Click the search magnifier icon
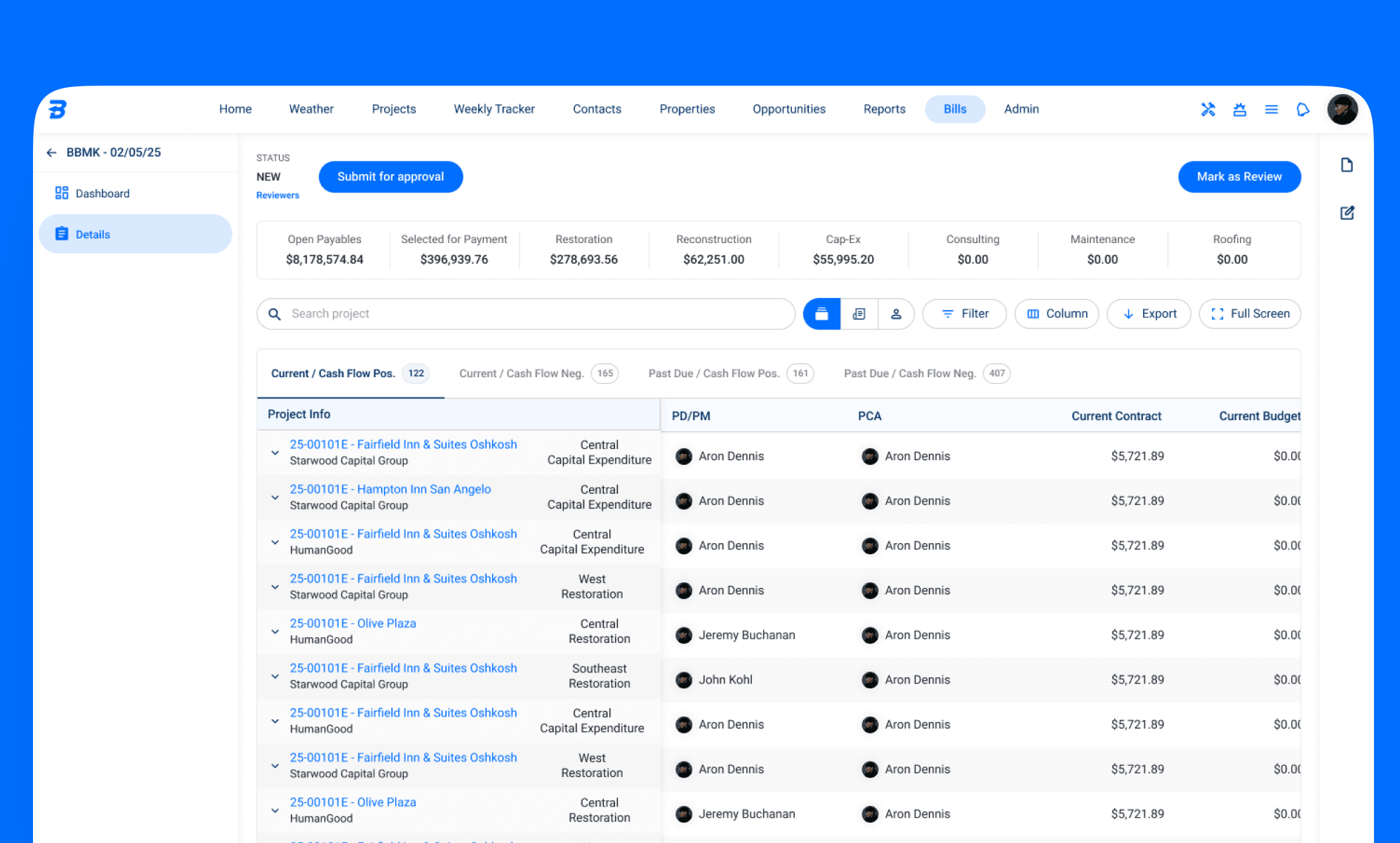The height and width of the screenshot is (843, 1400). pos(275,314)
